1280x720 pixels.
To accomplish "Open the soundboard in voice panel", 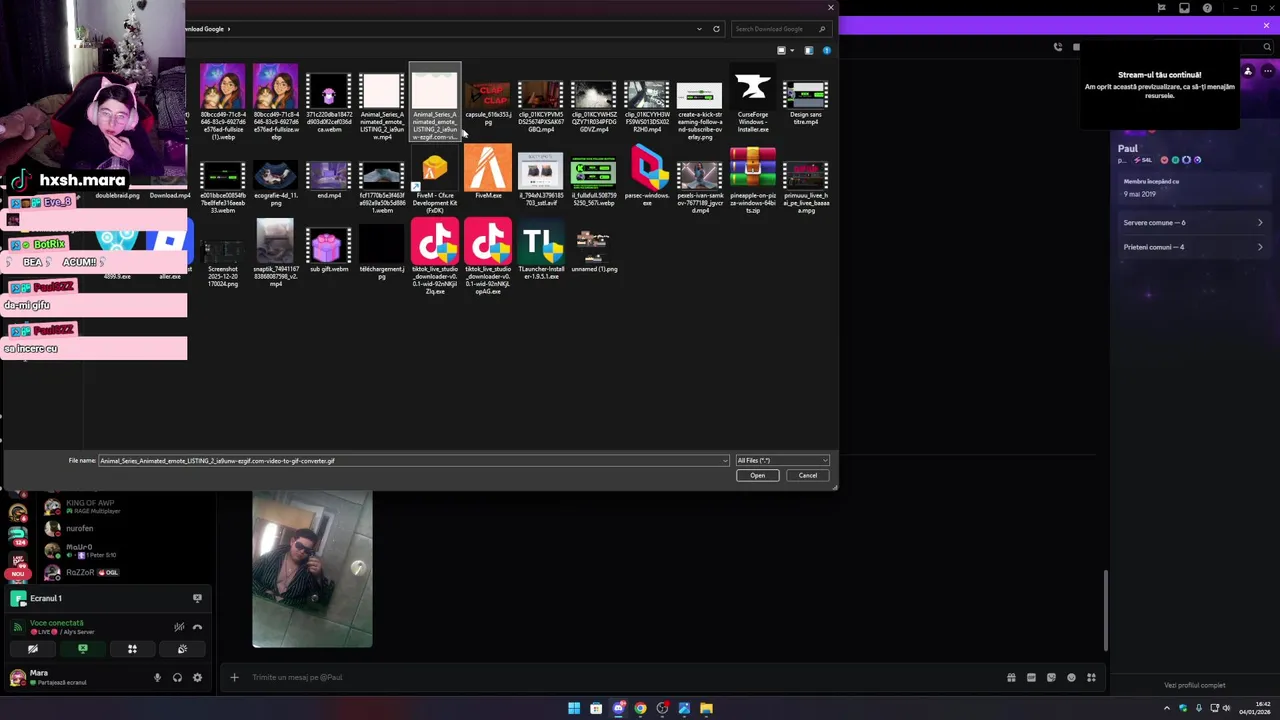I will pos(182,649).
